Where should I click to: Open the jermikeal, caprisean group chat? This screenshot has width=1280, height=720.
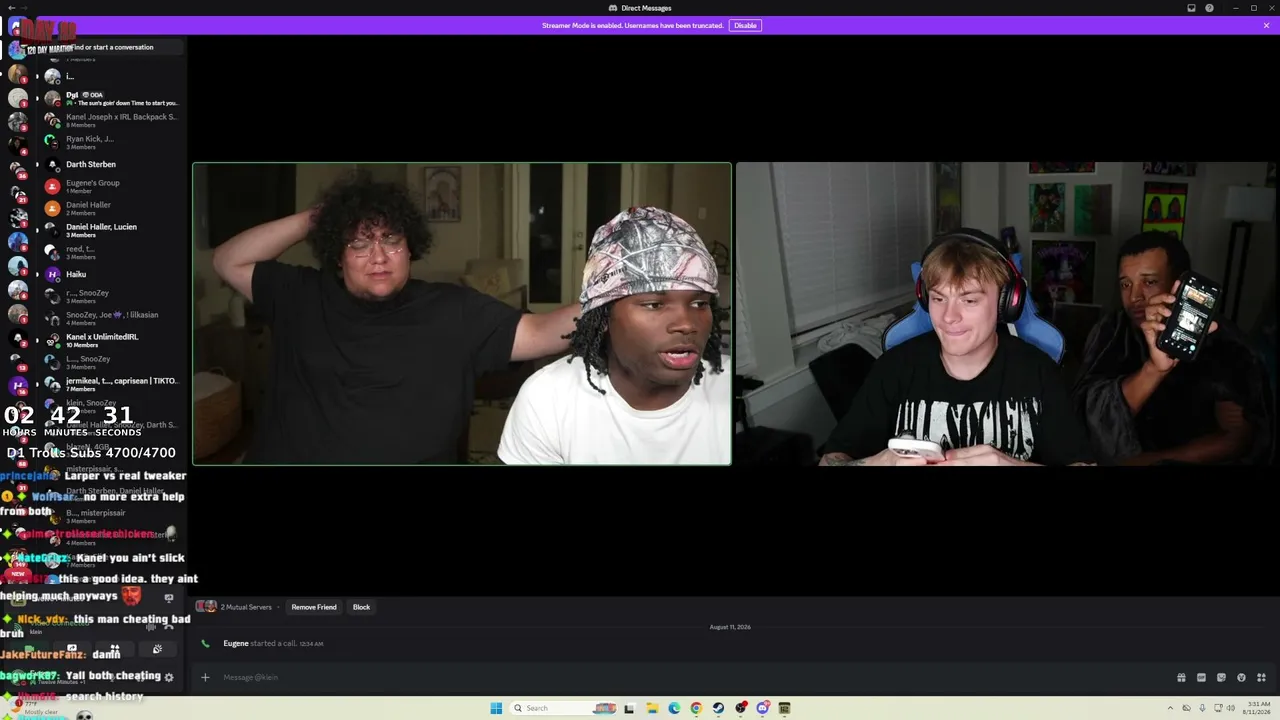tap(111, 384)
